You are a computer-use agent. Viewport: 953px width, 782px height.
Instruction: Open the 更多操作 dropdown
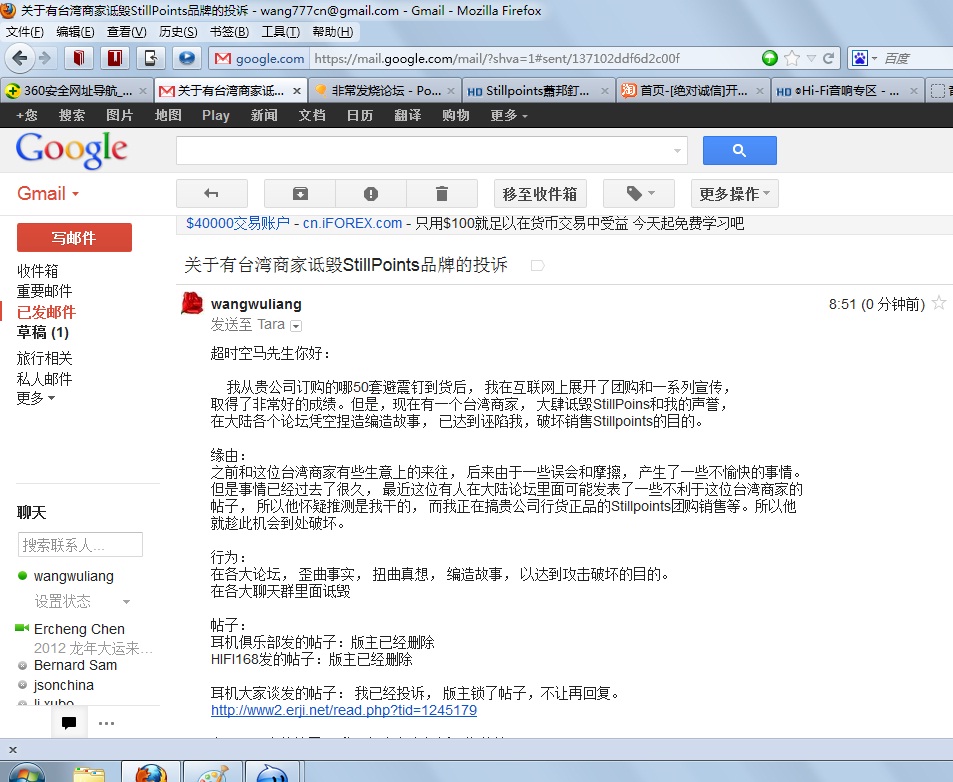click(x=735, y=194)
